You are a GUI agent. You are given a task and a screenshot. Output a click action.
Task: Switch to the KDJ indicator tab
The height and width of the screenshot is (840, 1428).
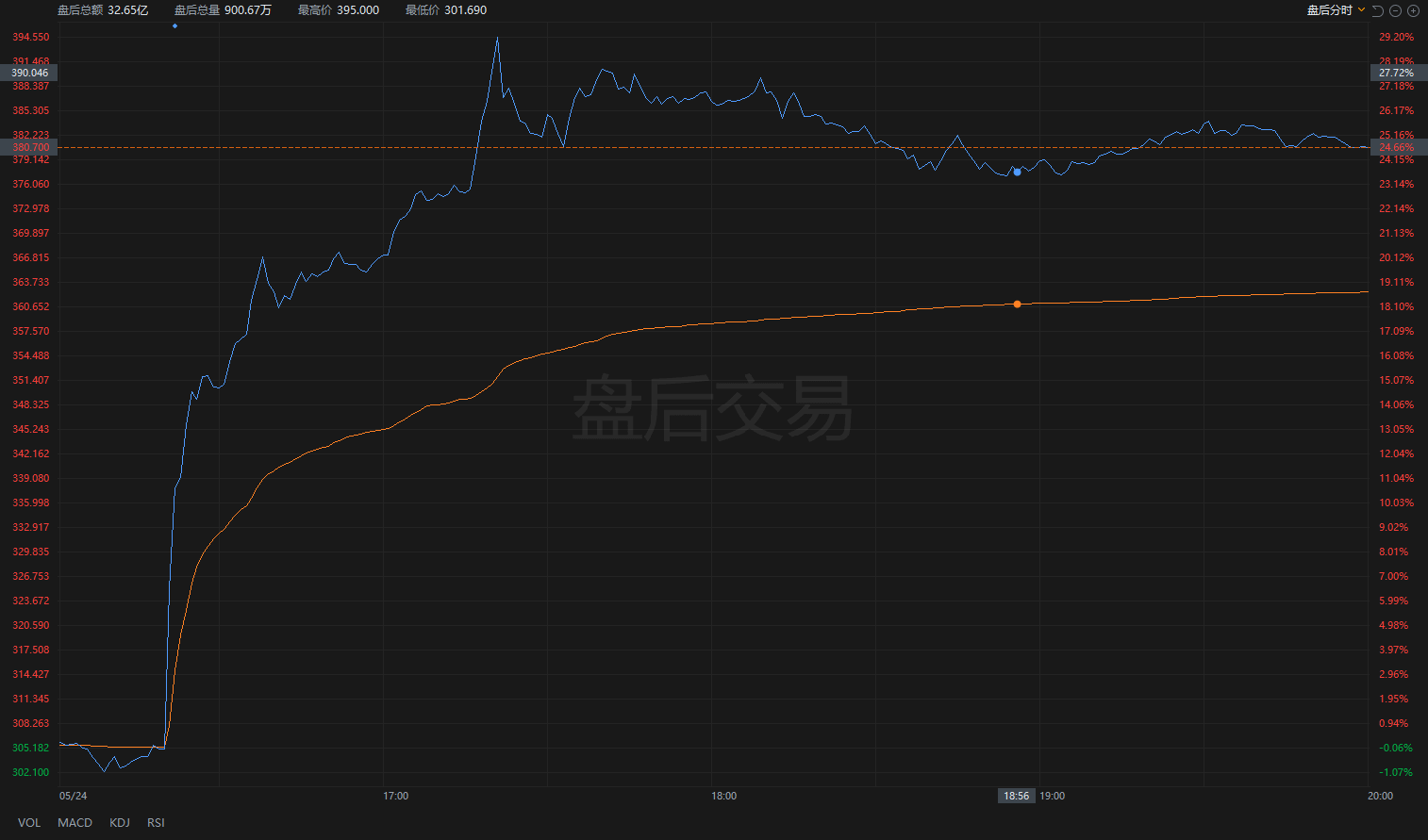coord(120,823)
